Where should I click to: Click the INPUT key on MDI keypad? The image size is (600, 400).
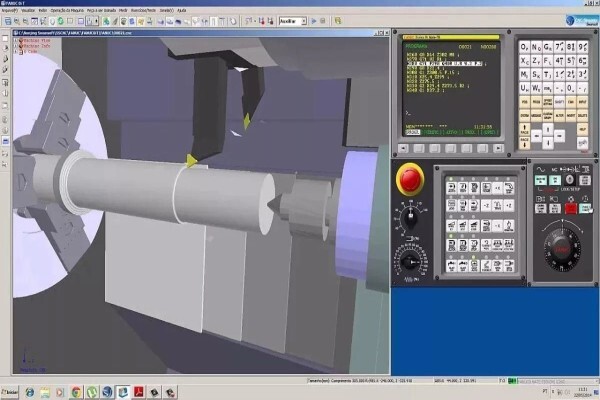(582, 102)
